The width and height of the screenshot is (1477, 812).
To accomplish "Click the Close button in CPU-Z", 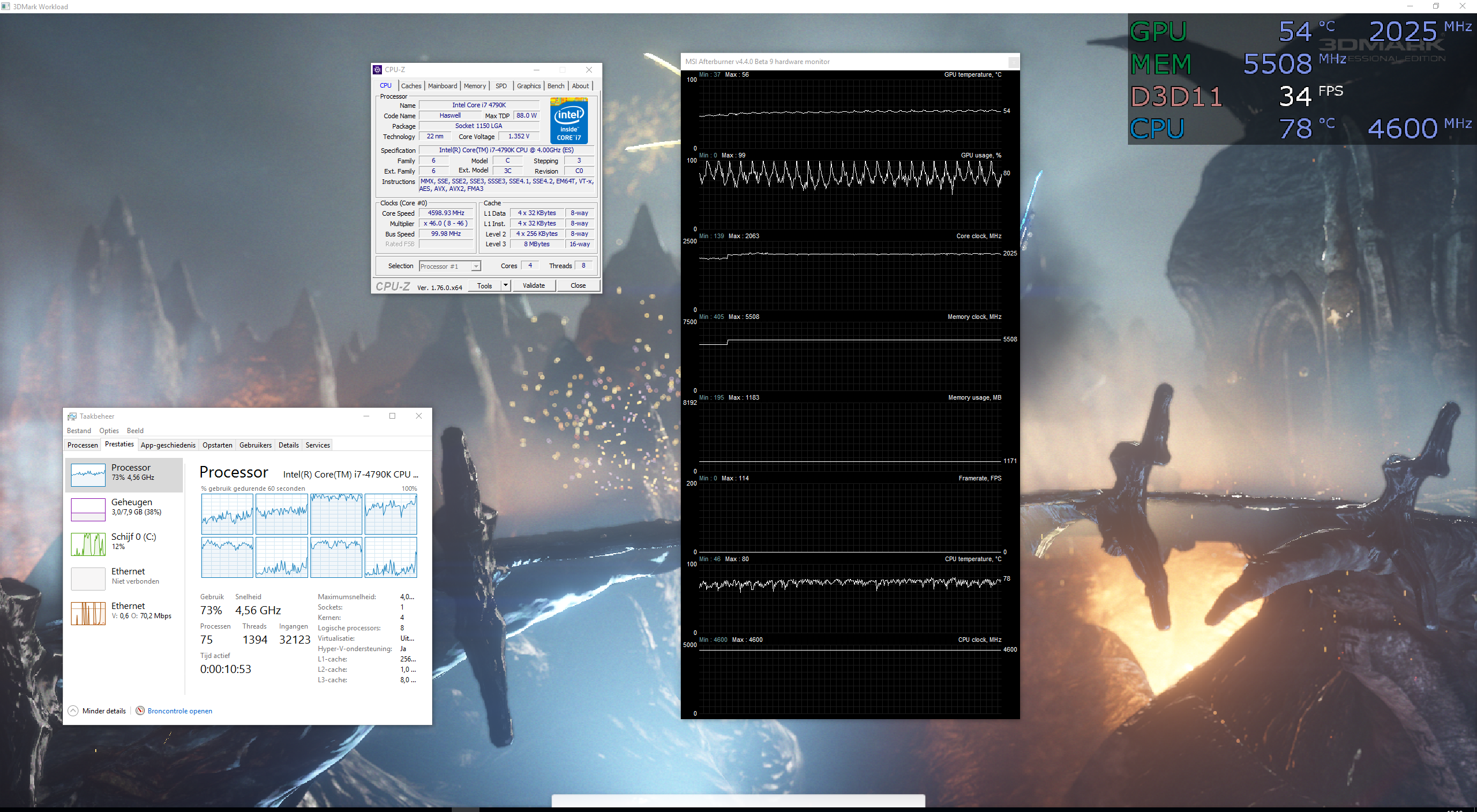I will (x=578, y=285).
